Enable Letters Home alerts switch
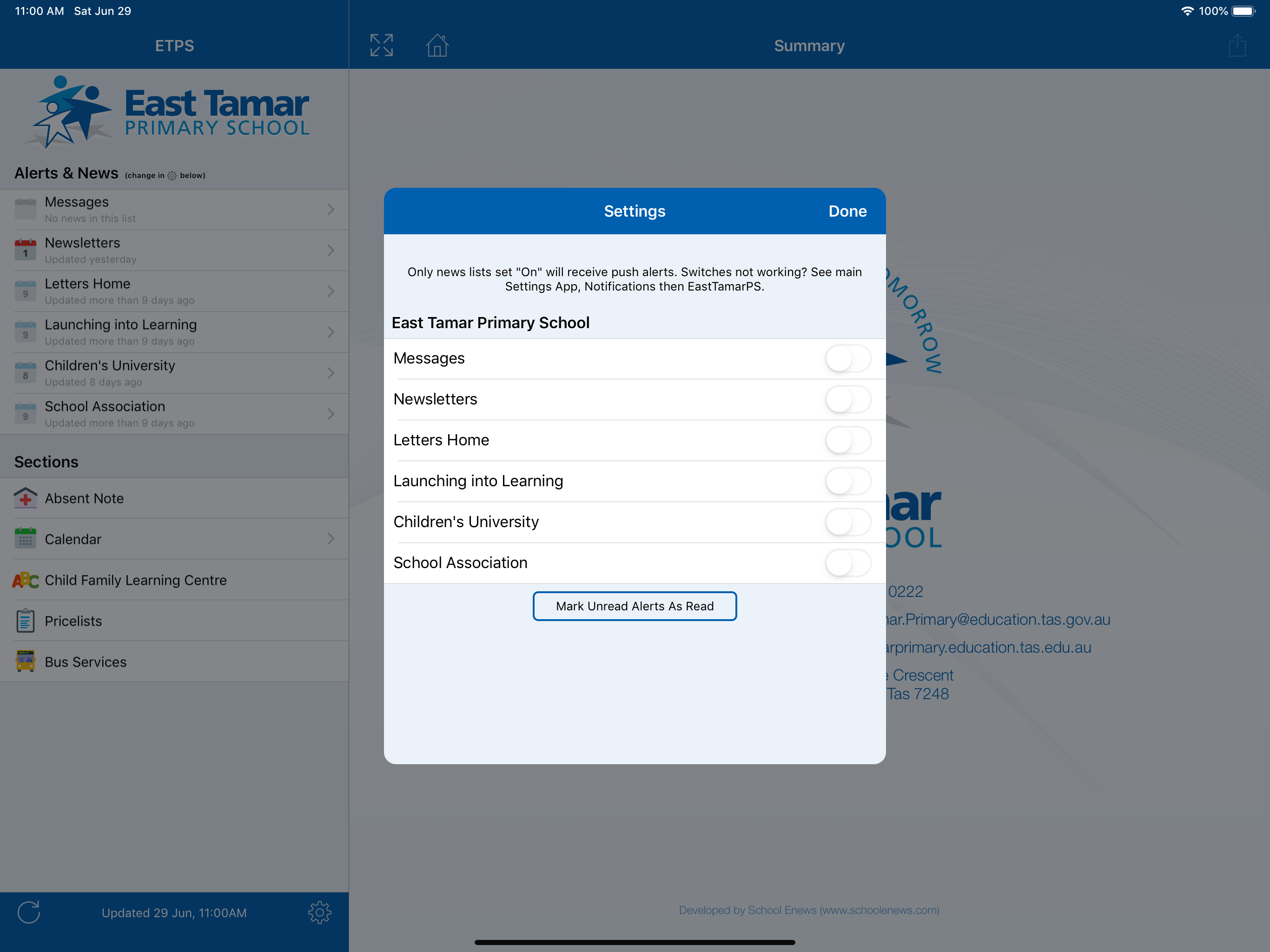Viewport: 1270px width, 952px height. [x=848, y=440]
